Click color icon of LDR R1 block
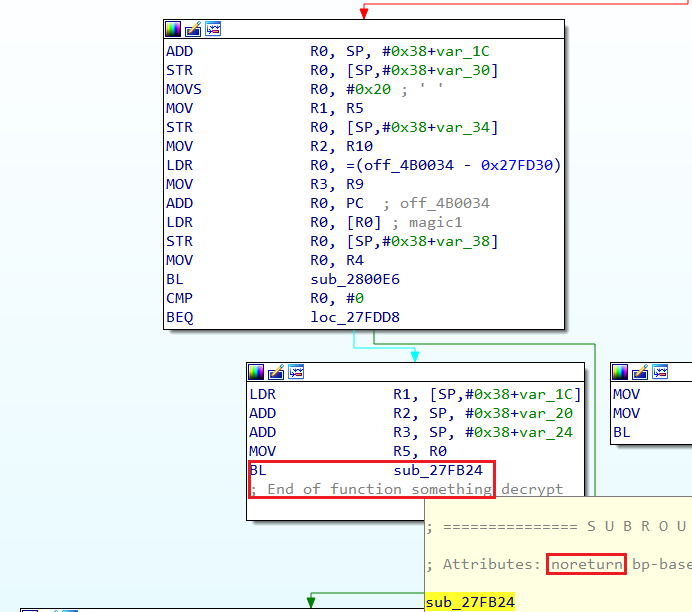Screen dimensions: 692x612 pos(256,372)
